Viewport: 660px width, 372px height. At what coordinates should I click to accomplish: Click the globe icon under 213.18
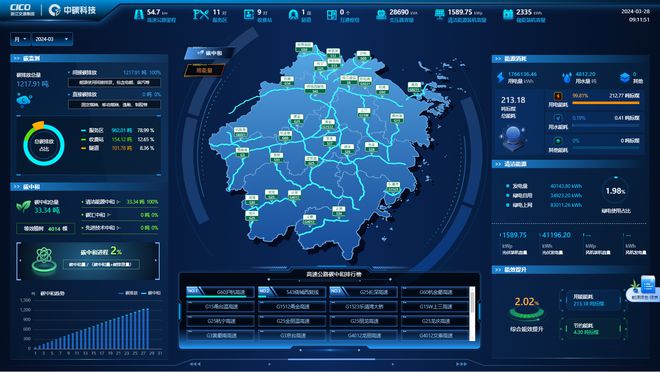(513, 137)
